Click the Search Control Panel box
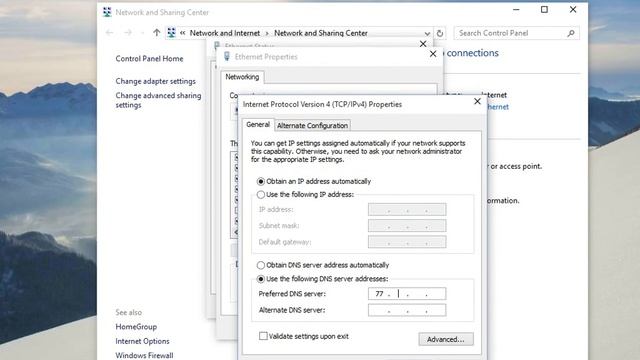Image resolution: width=640 pixels, height=360 pixels. tap(516, 33)
